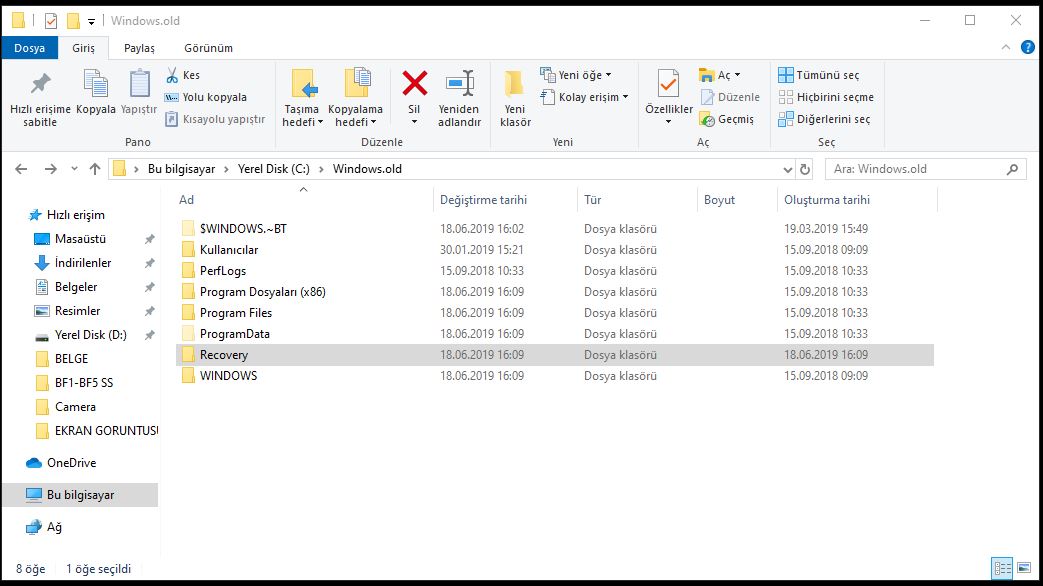Click Kısayolu yapıştır option
This screenshot has height=586, width=1043.
216,119
